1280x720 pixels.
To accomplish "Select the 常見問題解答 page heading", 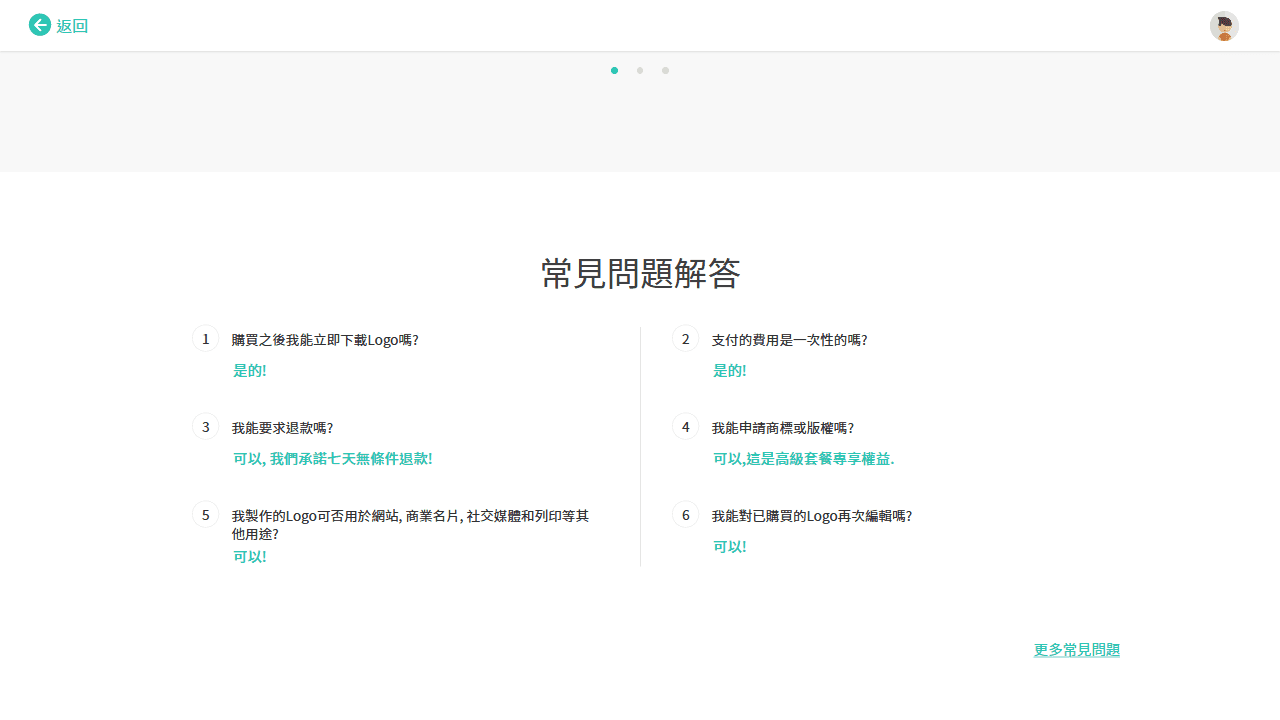I will tap(639, 273).
